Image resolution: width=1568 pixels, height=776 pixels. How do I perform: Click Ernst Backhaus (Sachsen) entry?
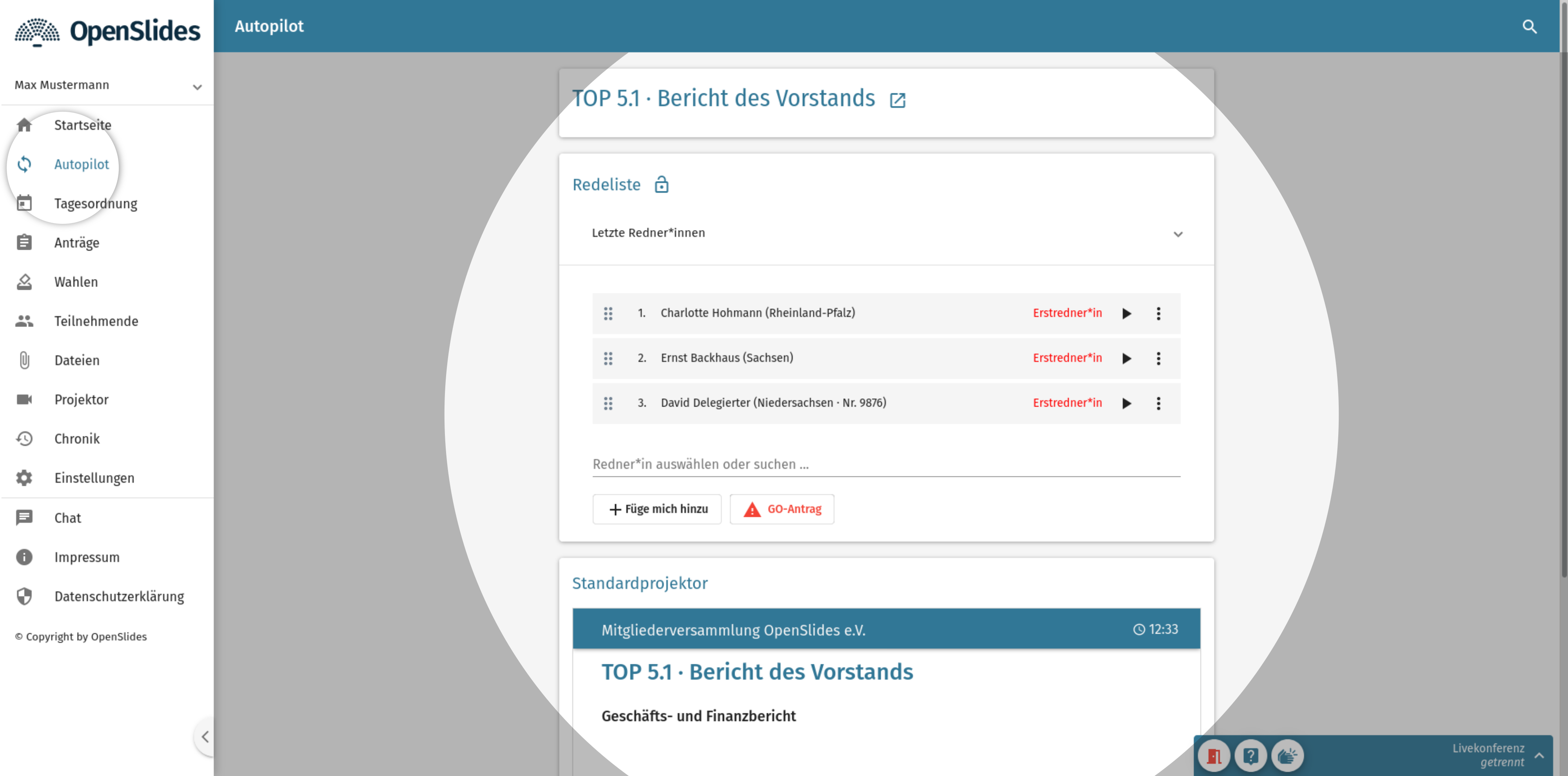click(727, 358)
